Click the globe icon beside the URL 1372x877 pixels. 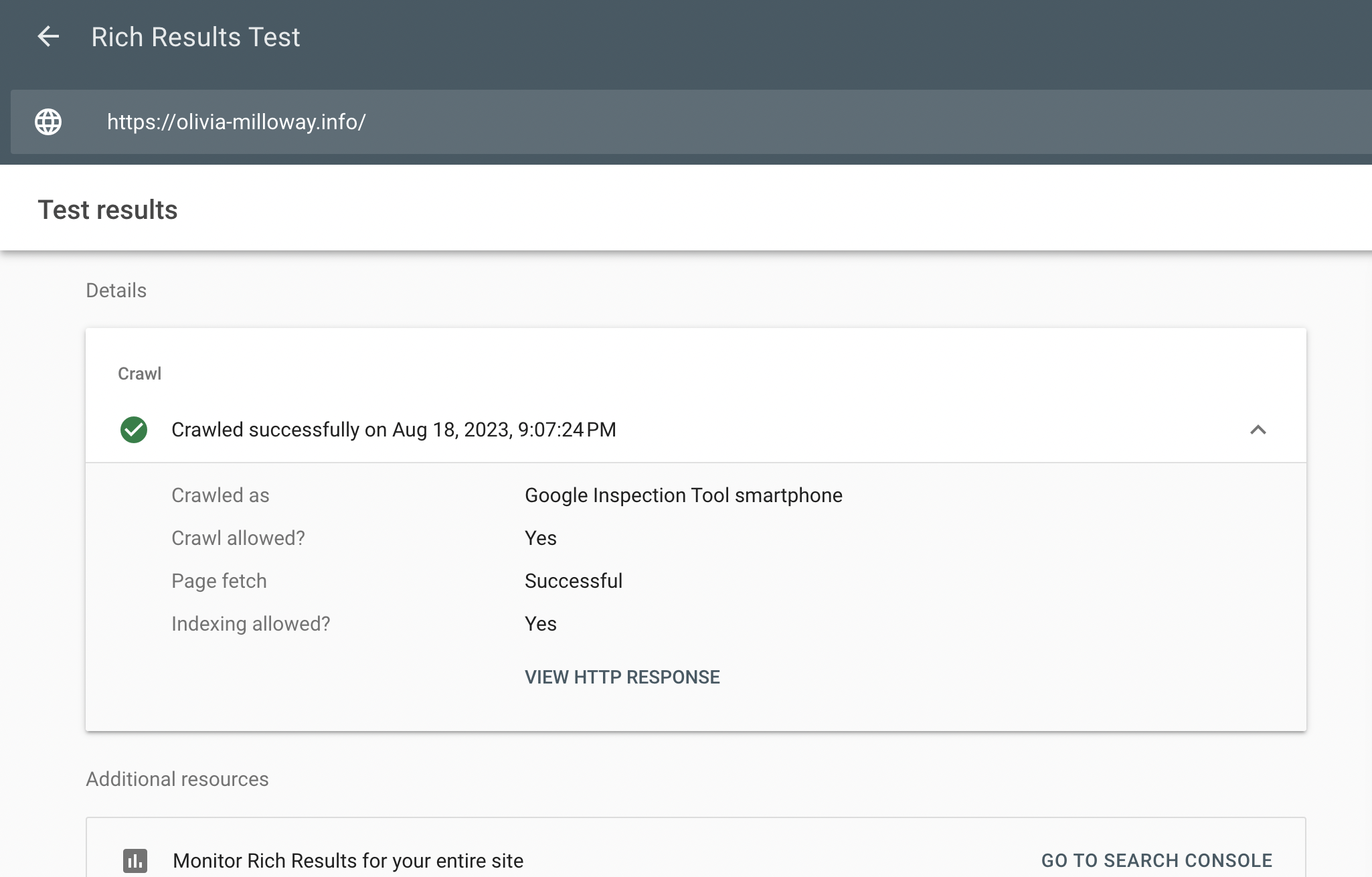point(48,122)
